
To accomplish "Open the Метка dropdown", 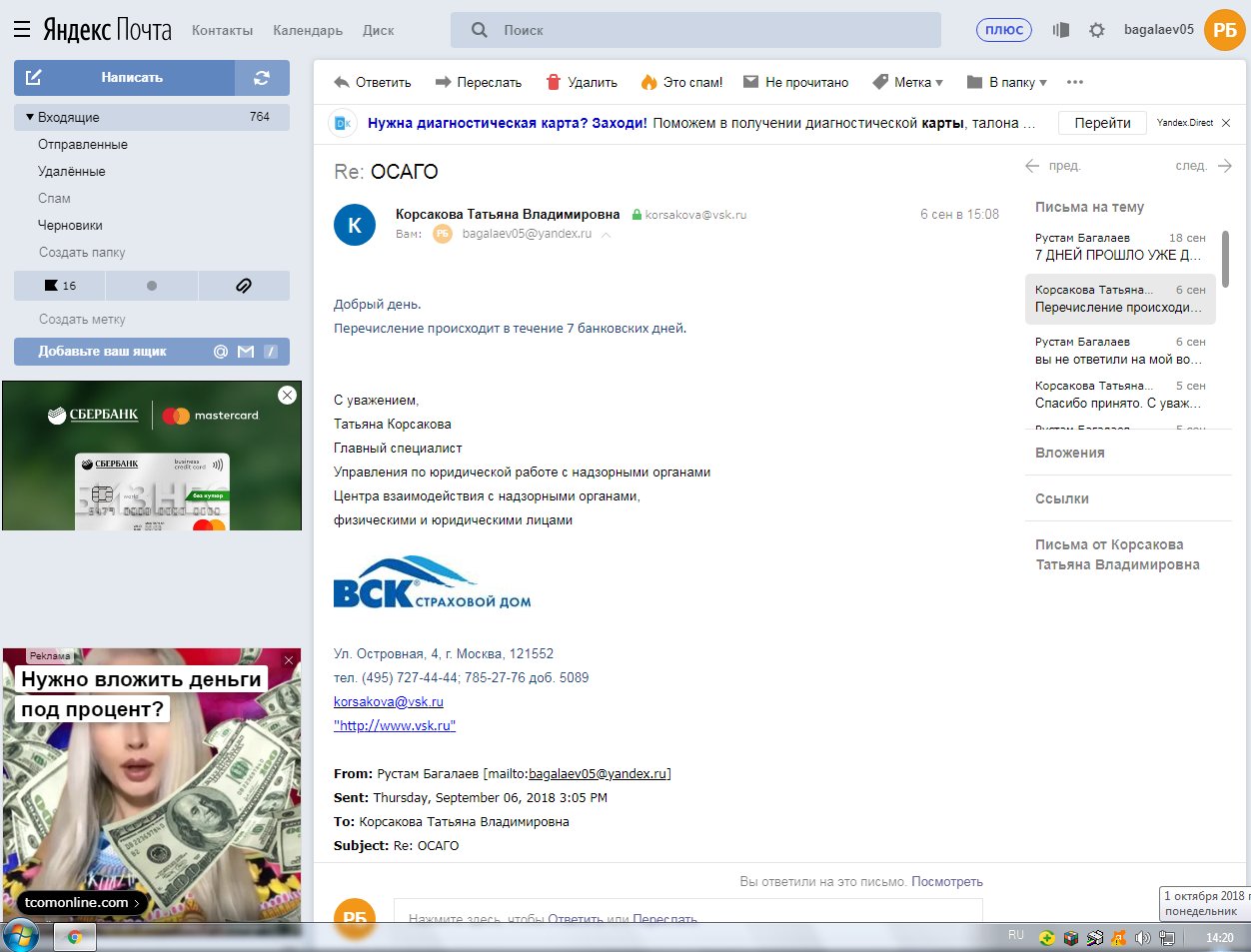I will 907,82.
